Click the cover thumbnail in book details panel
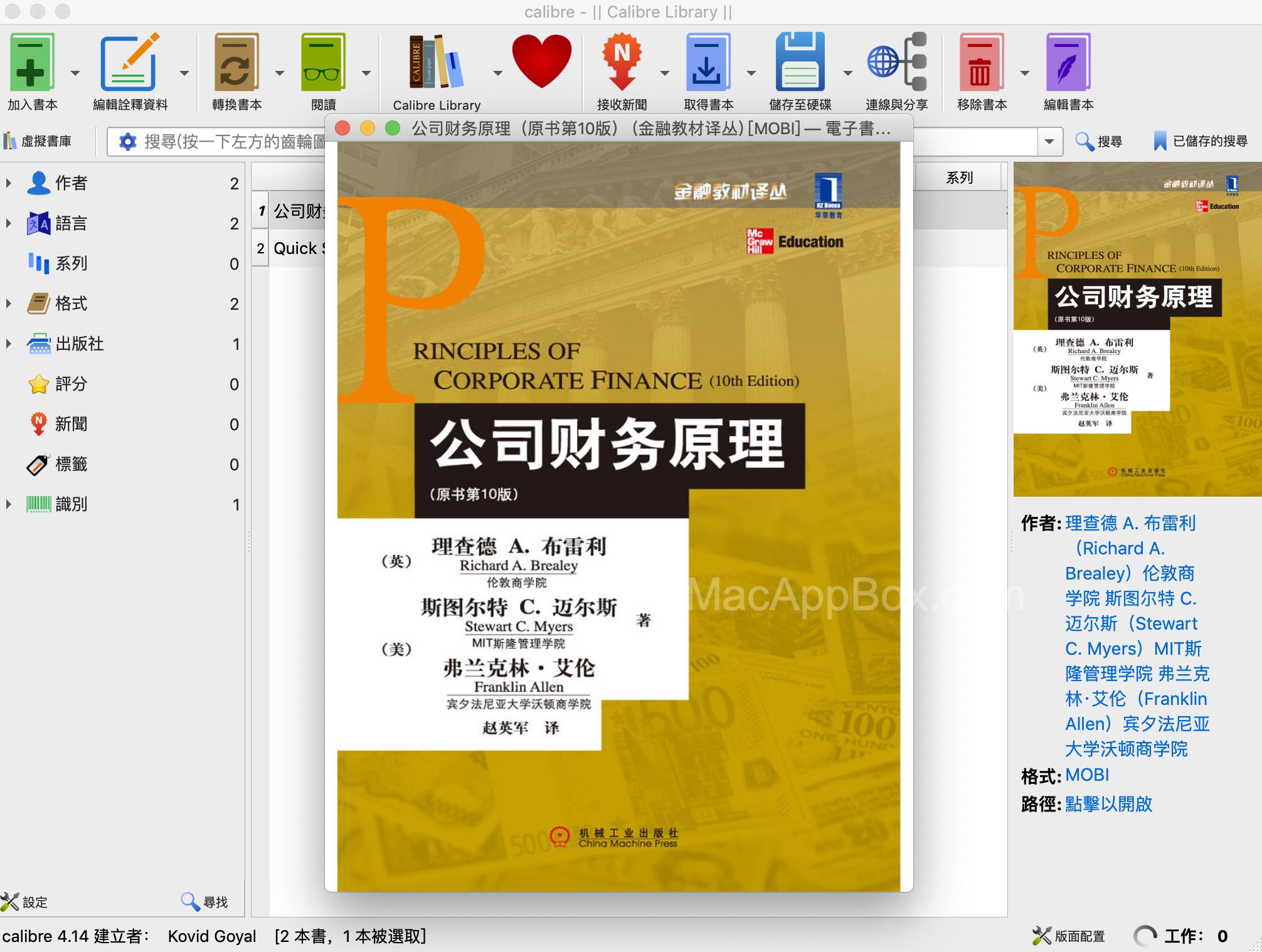The image size is (1262, 952). tap(1137, 329)
